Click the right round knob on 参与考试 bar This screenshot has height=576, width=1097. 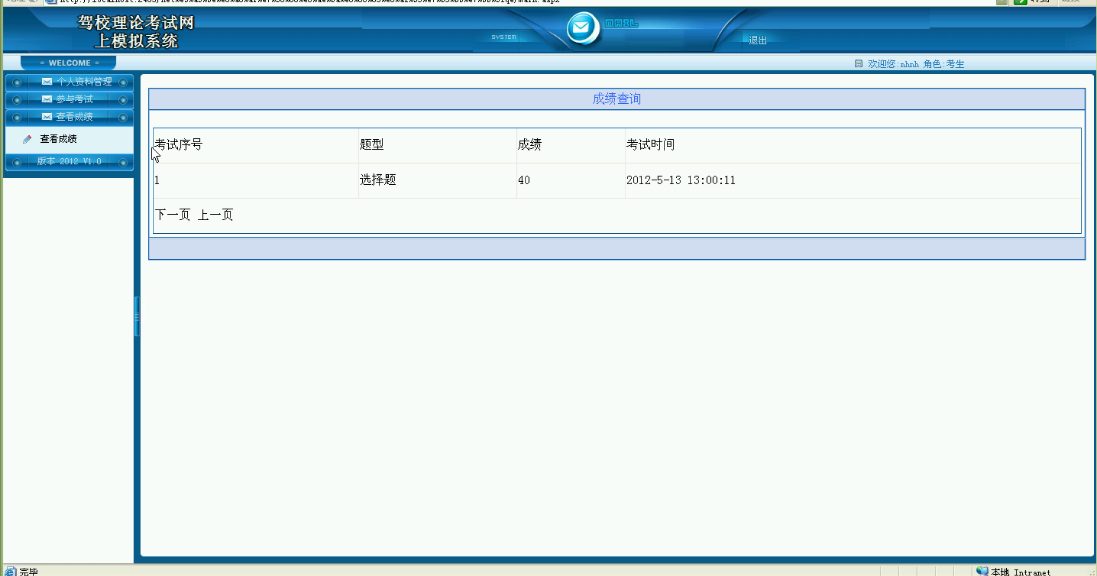point(123,99)
